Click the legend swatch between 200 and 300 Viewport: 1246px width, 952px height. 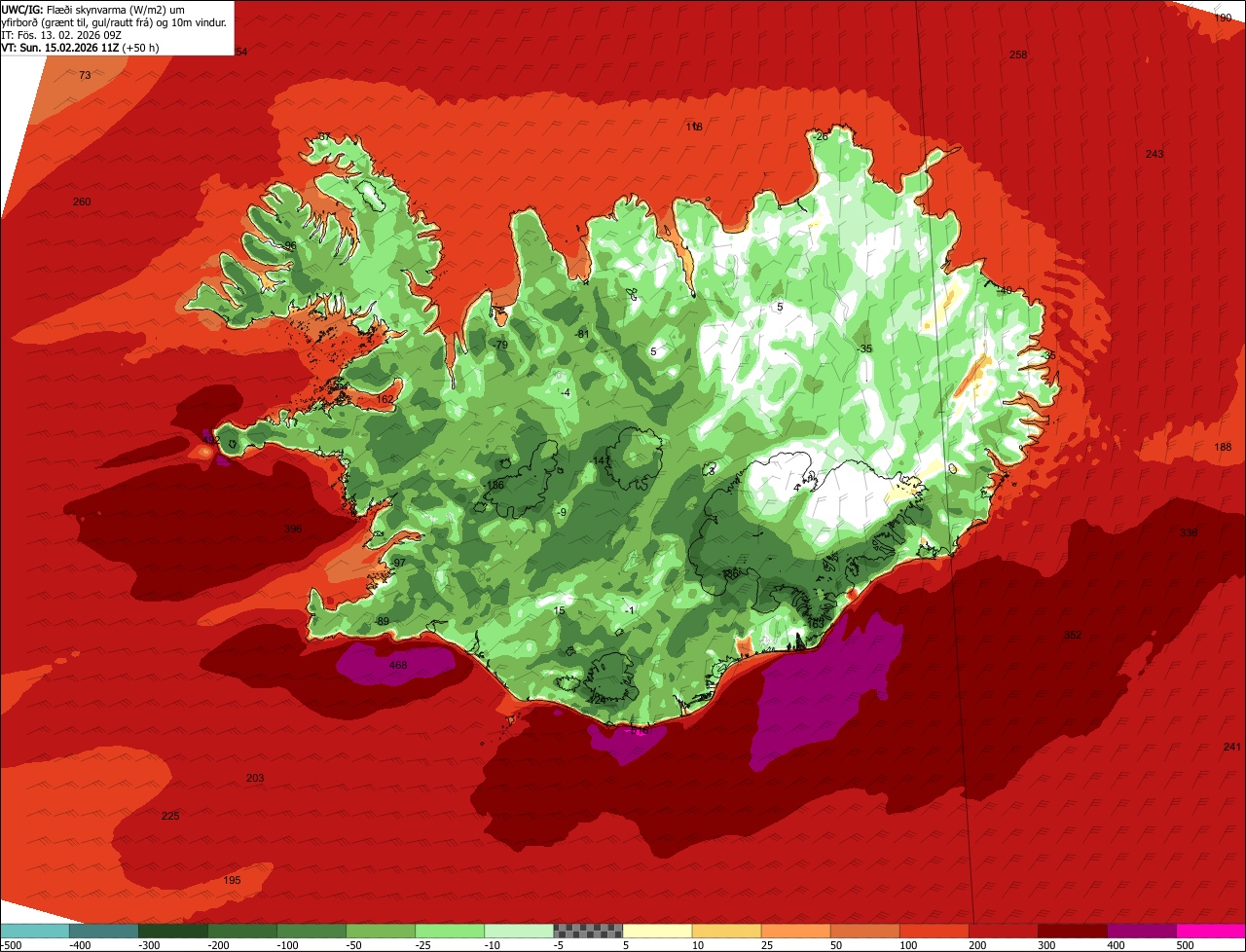1003,931
